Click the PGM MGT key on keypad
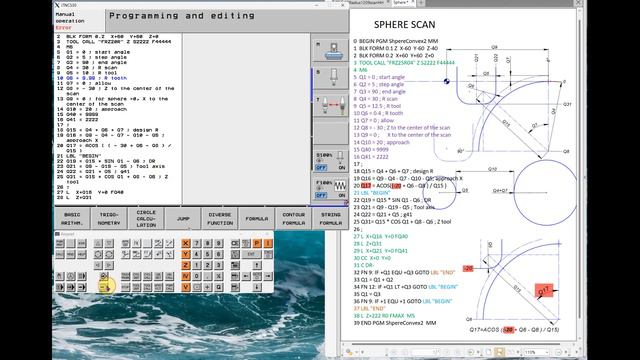The image size is (640, 360). point(60,243)
